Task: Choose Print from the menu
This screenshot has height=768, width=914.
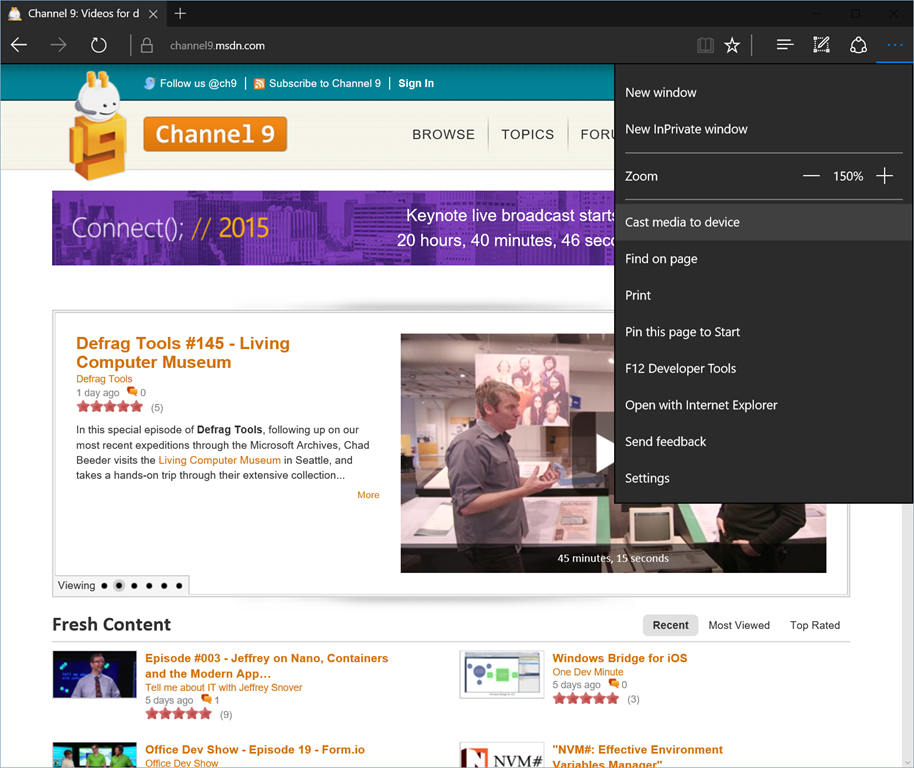Action: (764, 295)
